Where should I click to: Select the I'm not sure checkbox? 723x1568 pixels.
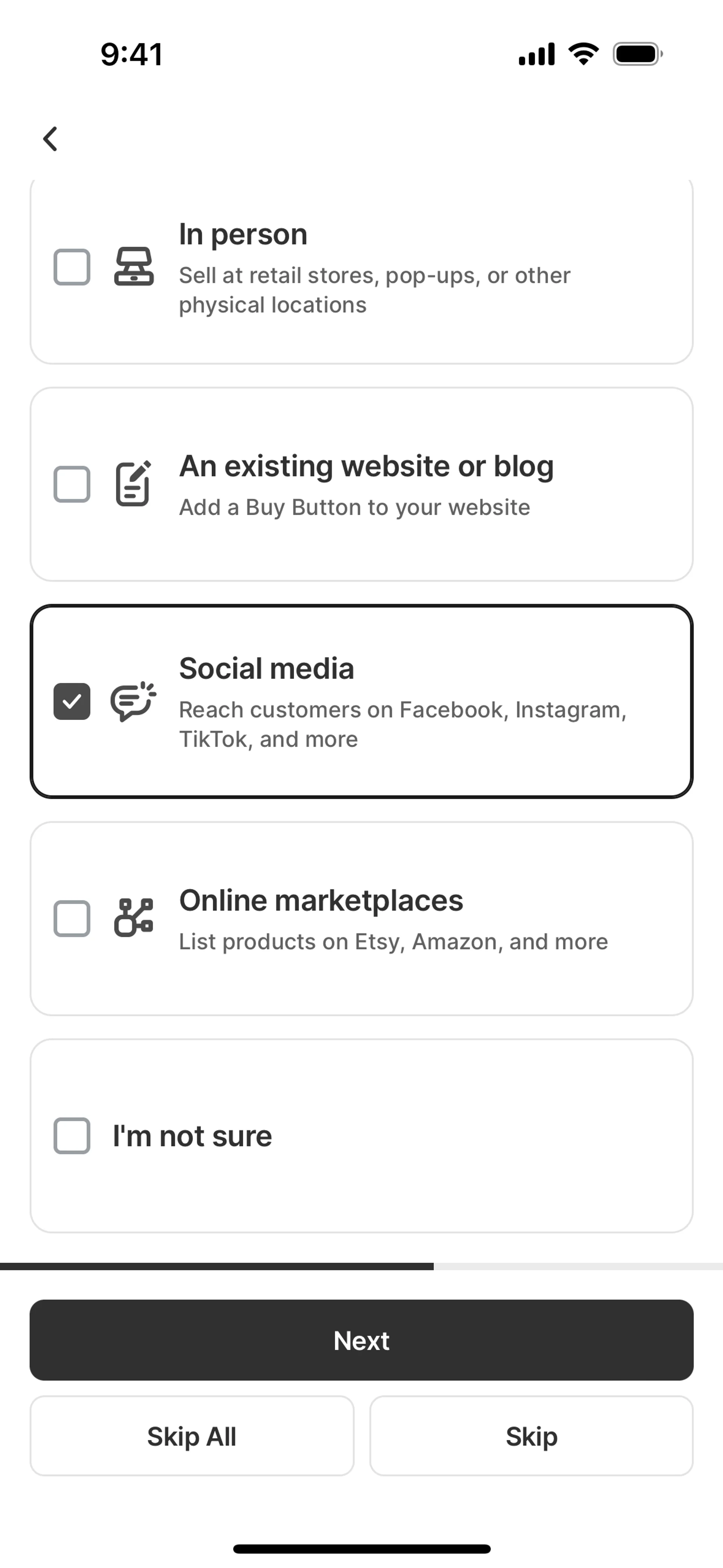[x=72, y=1135]
